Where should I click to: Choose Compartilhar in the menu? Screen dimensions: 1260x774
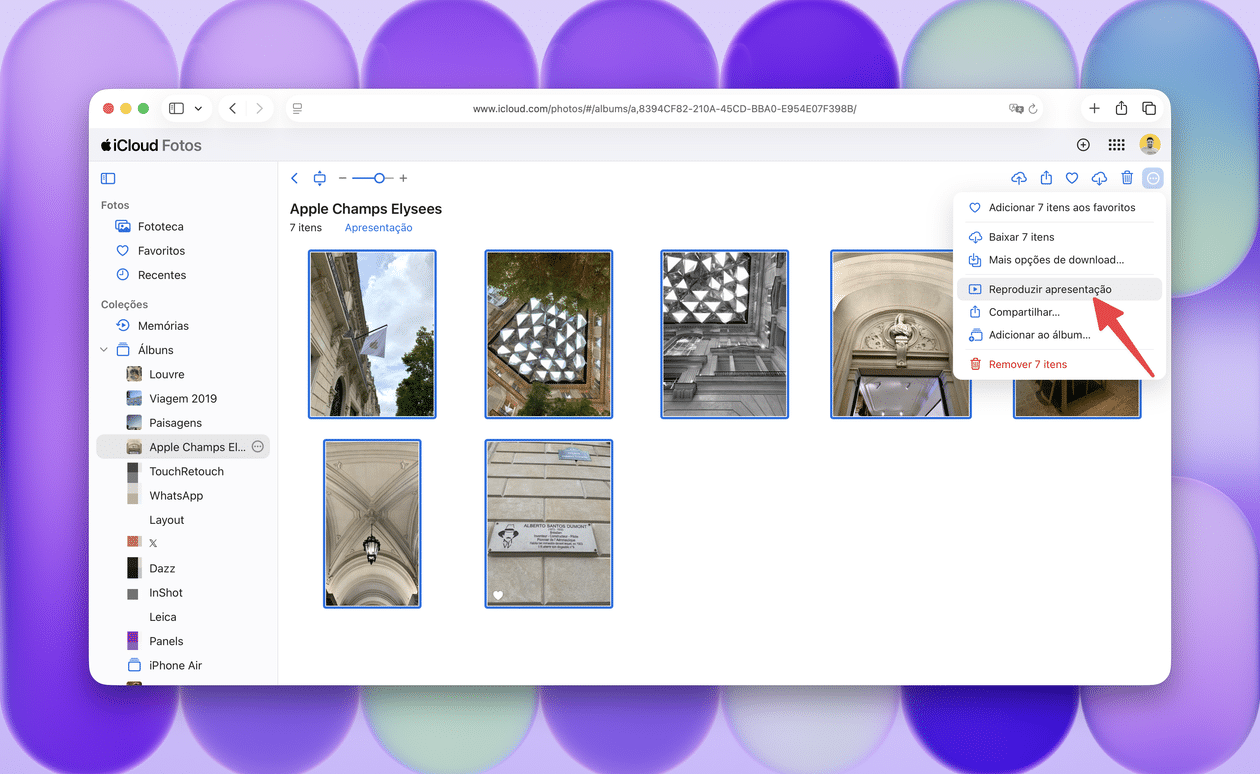click(x=1059, y=312)
